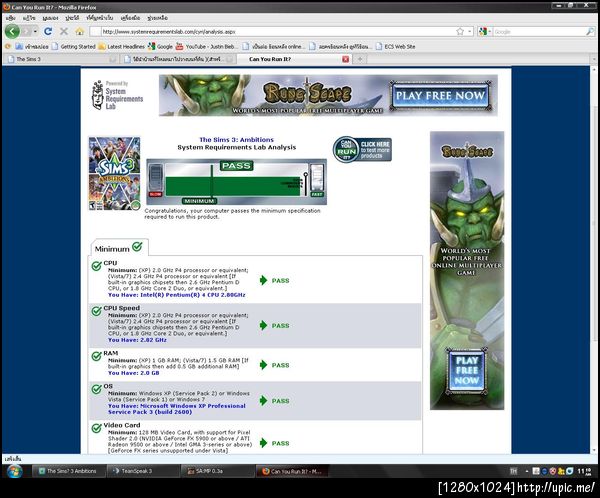This screenshot has width=600, height=498.
Task: Open the ECS Web Site bookmark
Action: click(396, 46)
